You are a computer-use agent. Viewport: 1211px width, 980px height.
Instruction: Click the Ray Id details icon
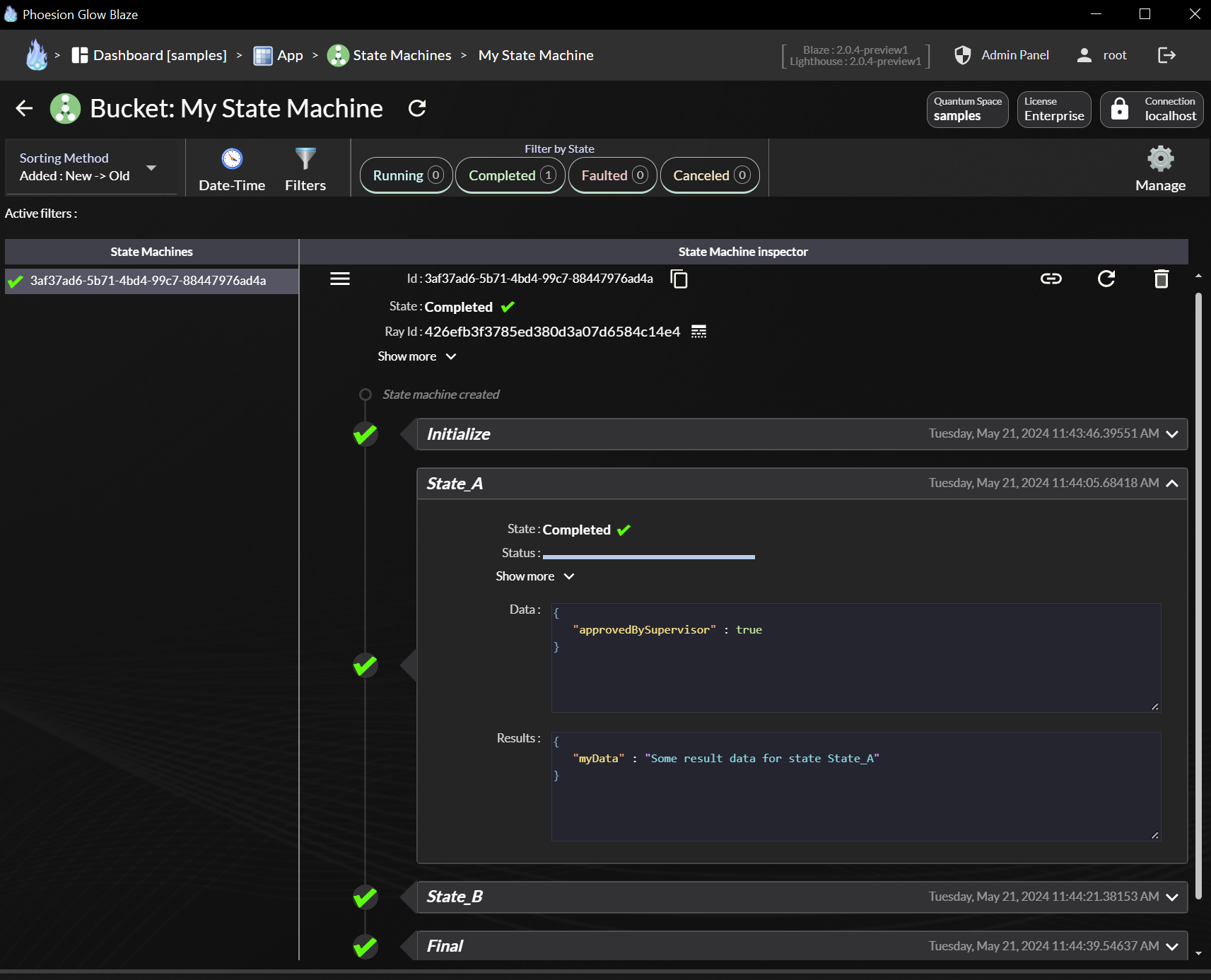(x=698, y=332)
